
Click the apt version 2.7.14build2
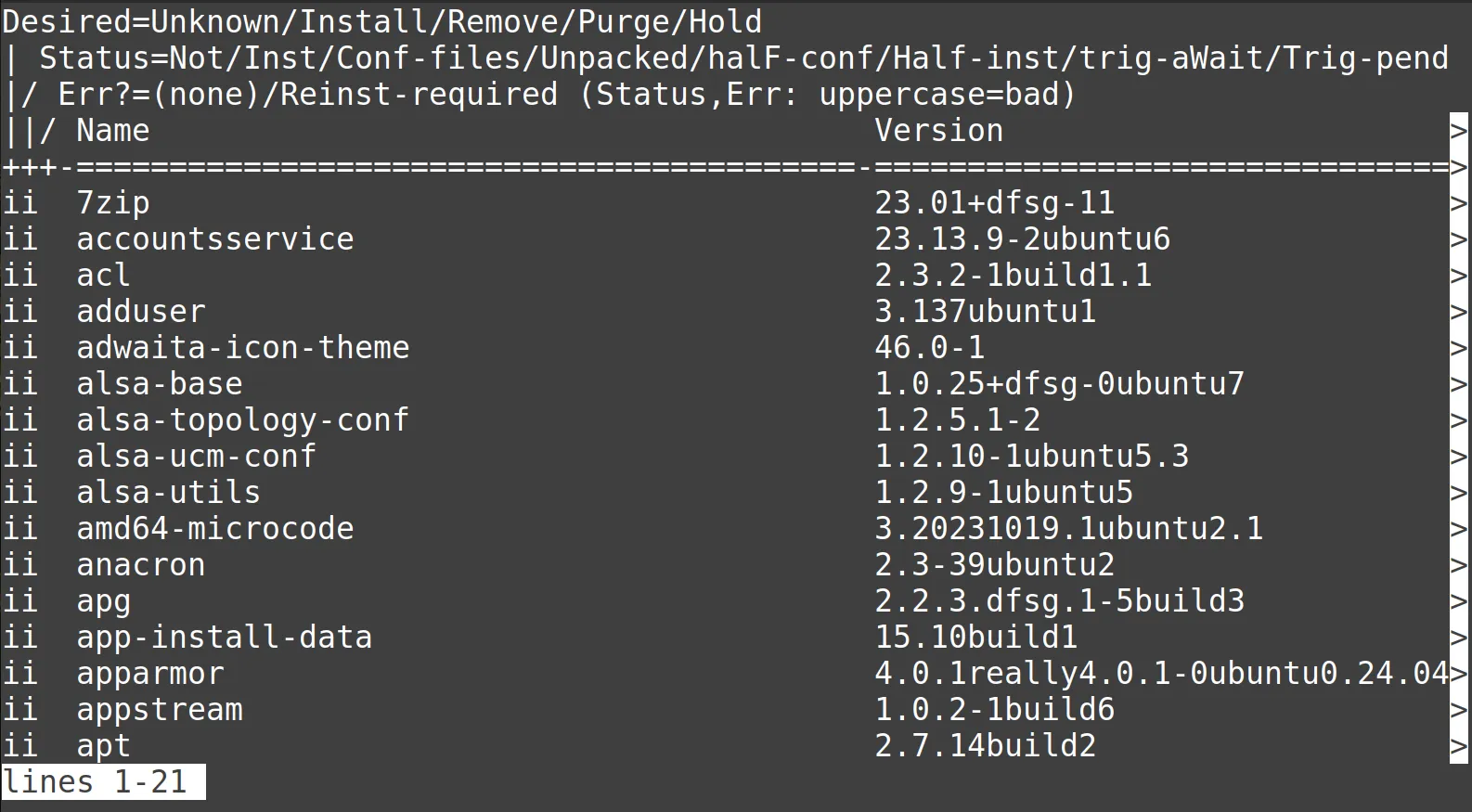pos(985,746)
